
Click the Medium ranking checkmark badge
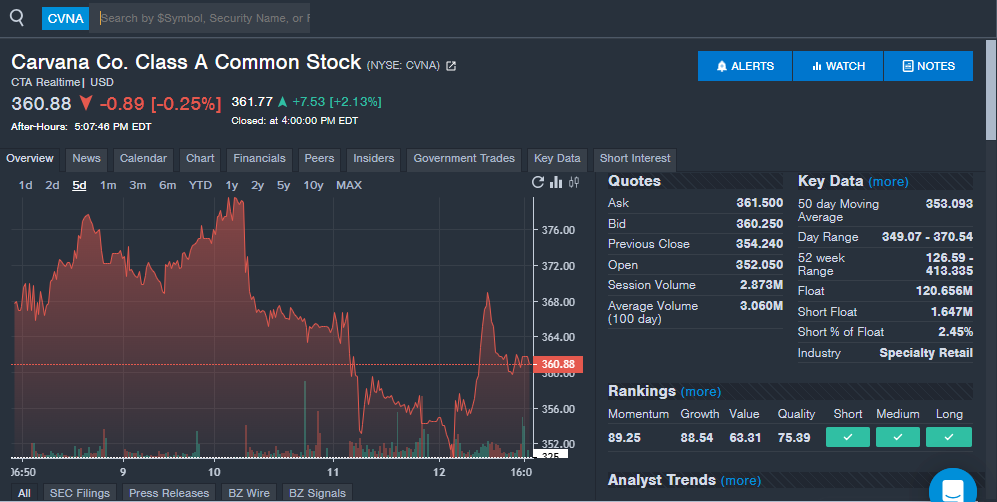[x=897, y=437]
